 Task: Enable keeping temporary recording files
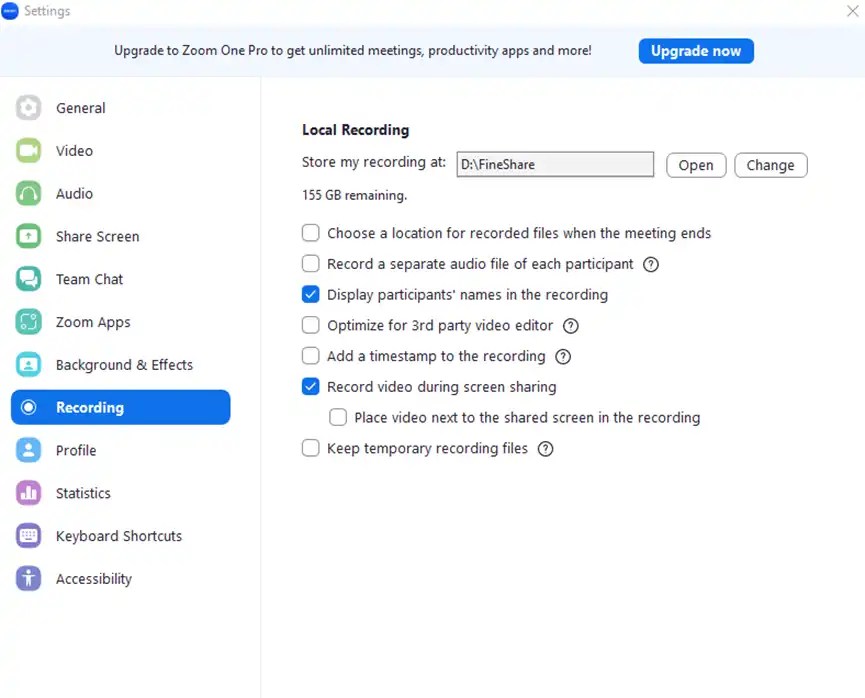[311, 448]
